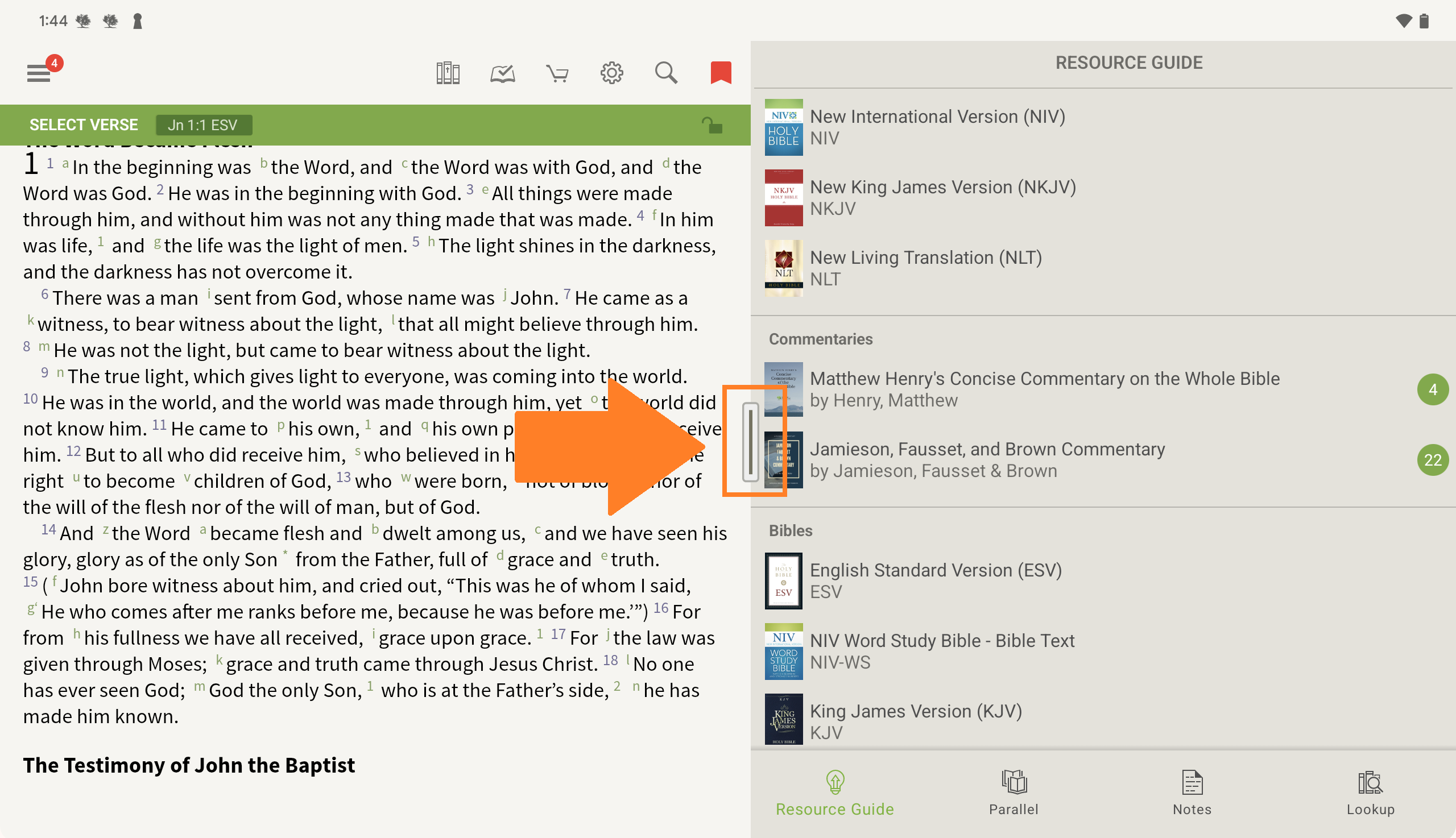This screenshot has width=1456, height=838.
Task: Open the hamburger menu with notification badge
Action: coord(39,73)
